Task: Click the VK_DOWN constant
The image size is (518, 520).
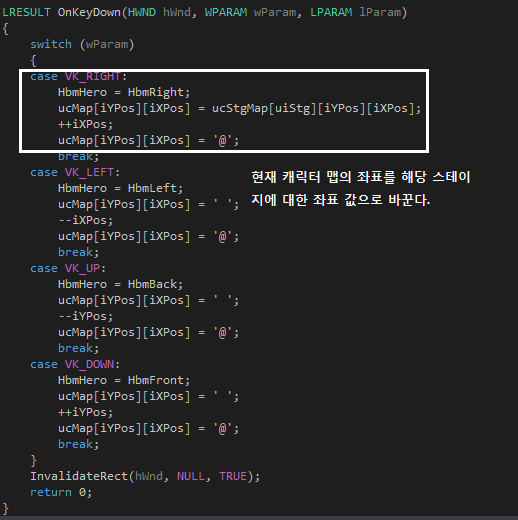Action: (x=89, y=364)
